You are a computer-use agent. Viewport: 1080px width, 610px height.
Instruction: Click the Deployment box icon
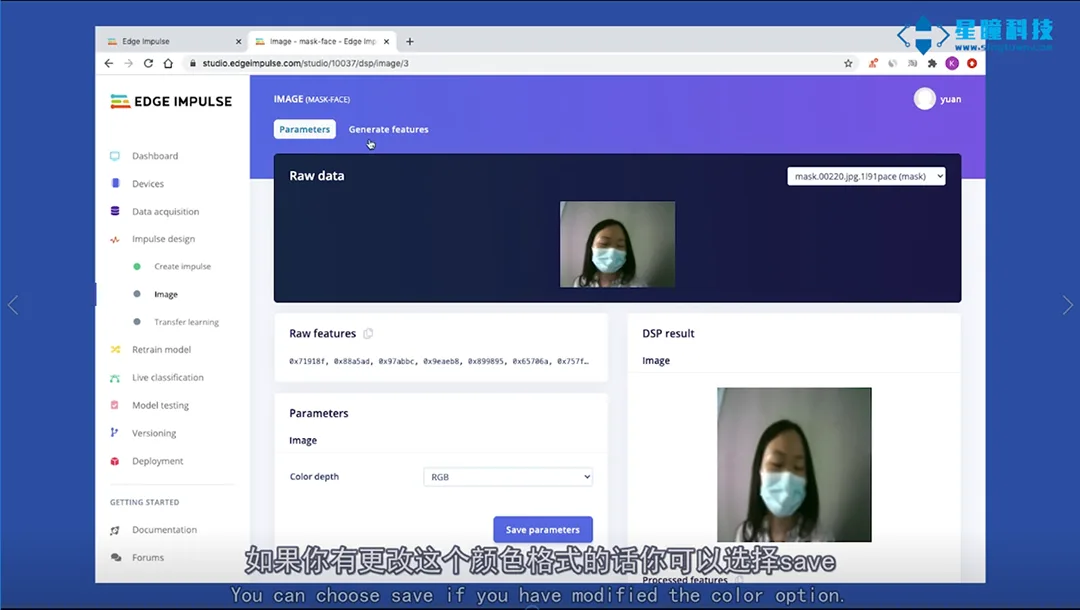click(x=115, y=461)
